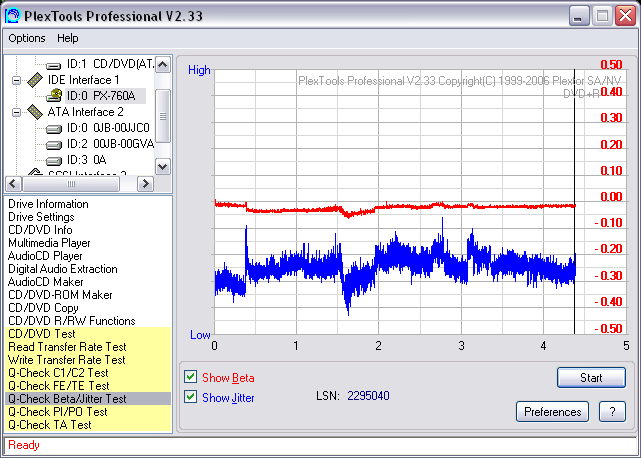Select ATA Interface 2 node
The height and width of the screenshot is (458, 641).
click(x=85, y=112)
